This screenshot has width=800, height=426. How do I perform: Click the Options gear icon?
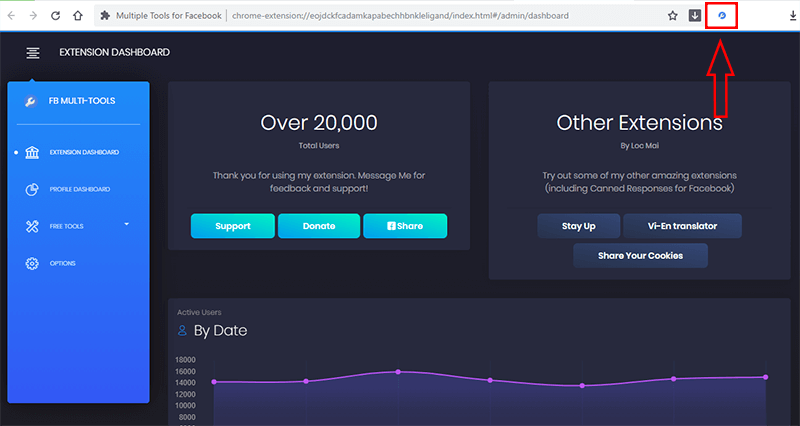32,263
